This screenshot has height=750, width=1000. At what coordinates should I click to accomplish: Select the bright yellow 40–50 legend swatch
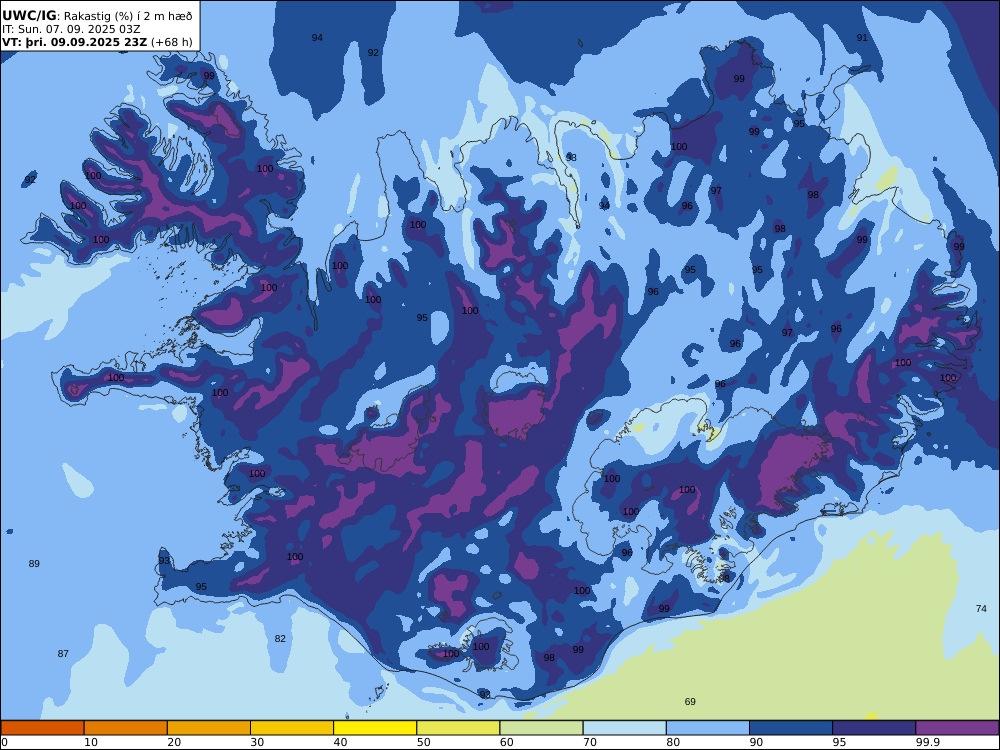point(375,728)
